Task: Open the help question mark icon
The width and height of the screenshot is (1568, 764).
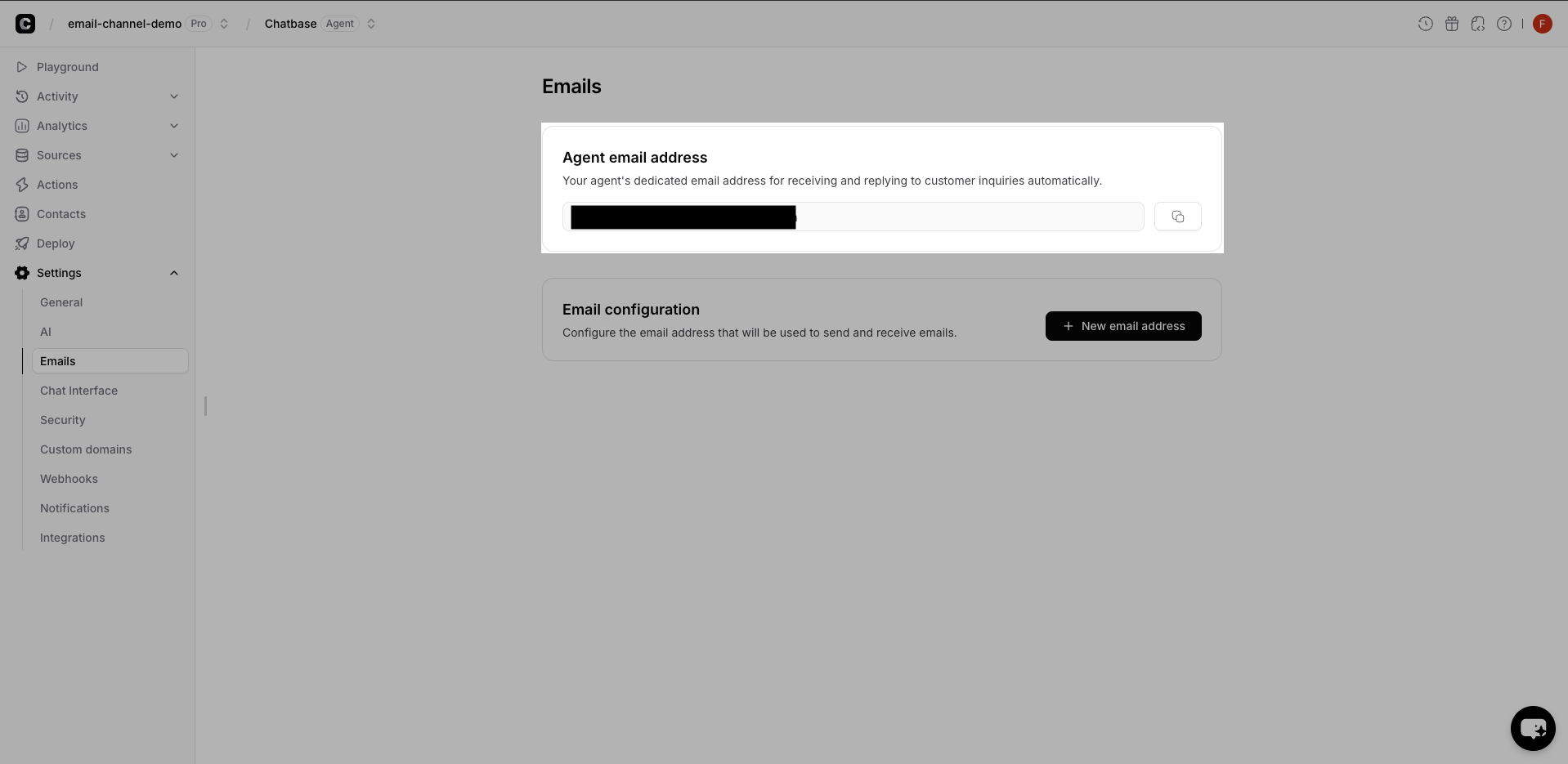Action: point(1504,24)
